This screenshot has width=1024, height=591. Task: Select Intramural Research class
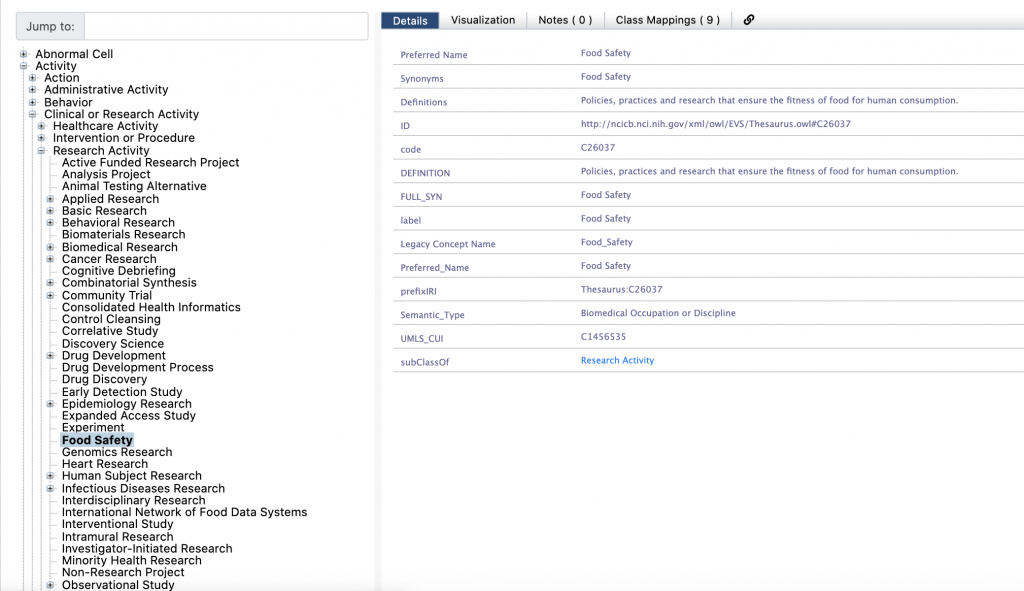click(118, 537)
